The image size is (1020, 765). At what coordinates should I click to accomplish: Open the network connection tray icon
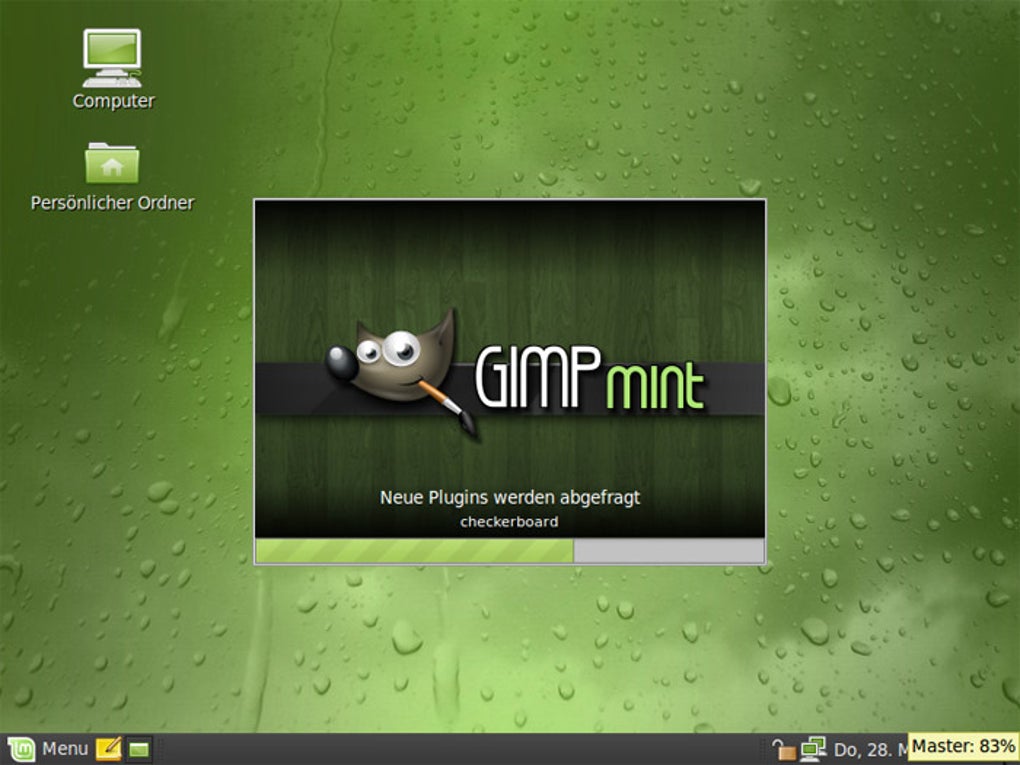pos(812,749)
